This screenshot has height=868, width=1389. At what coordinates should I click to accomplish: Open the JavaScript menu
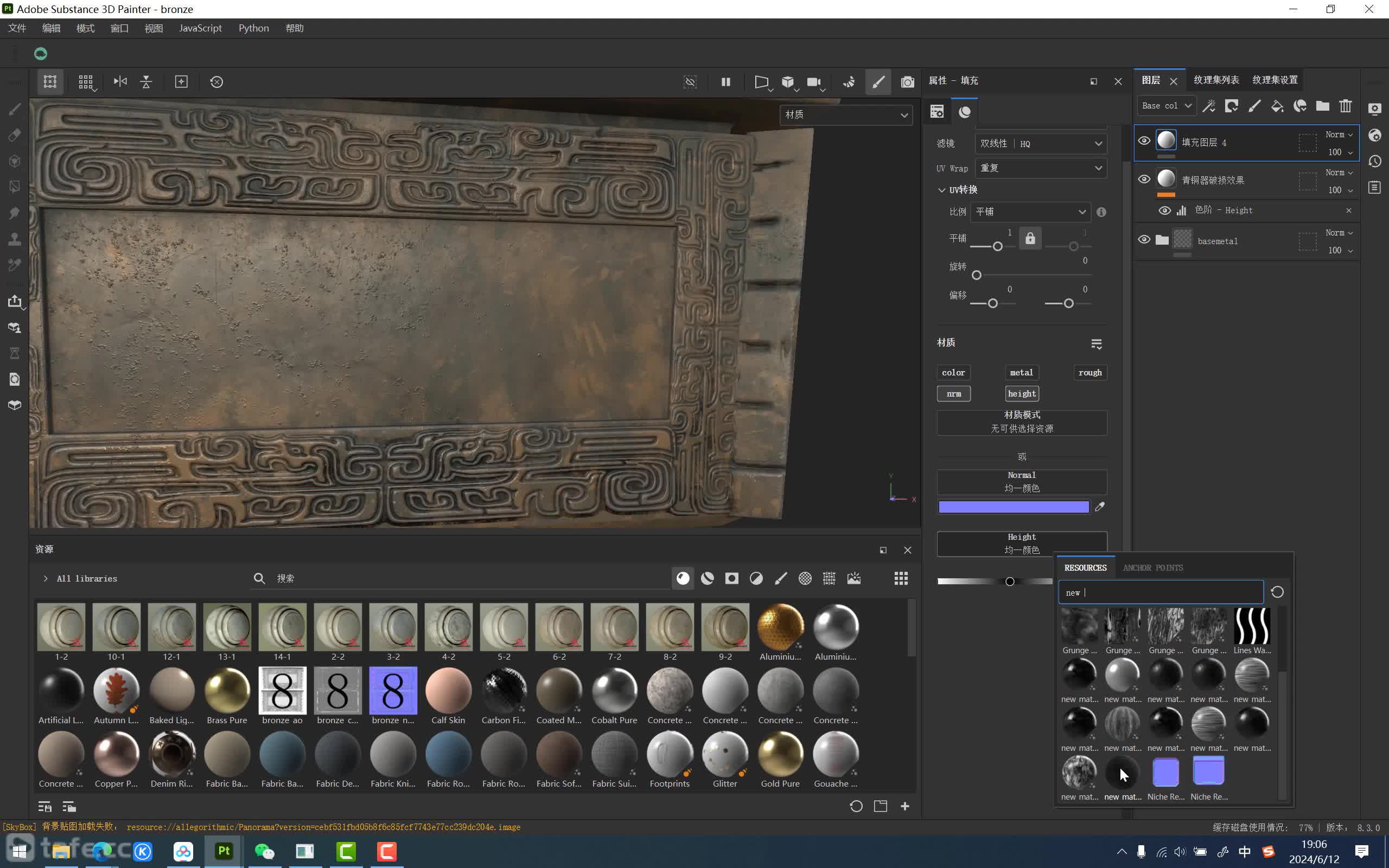(200, 28)
